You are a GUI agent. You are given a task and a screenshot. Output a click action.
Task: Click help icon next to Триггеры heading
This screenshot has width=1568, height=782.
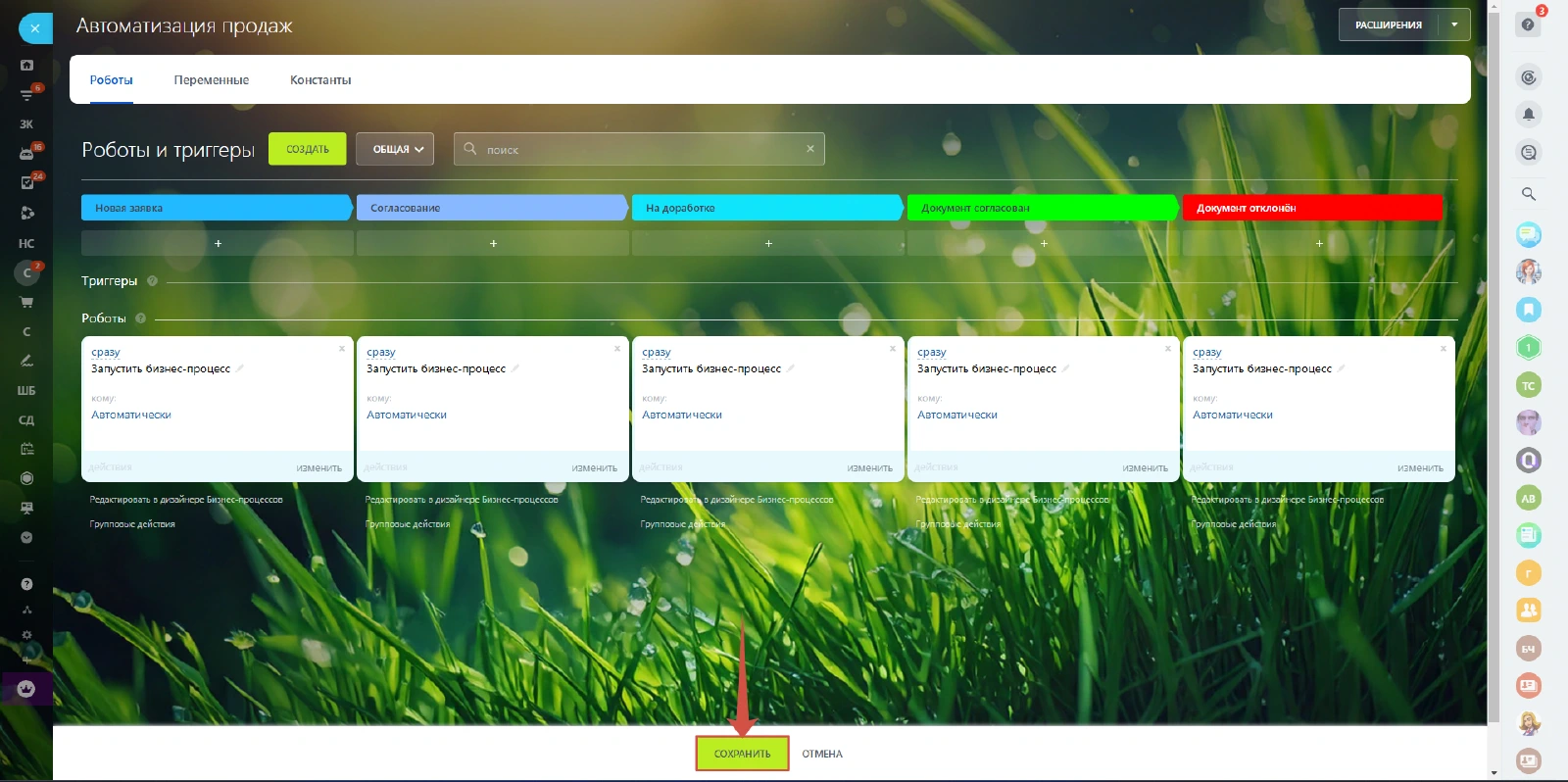(x=152, y=281)
